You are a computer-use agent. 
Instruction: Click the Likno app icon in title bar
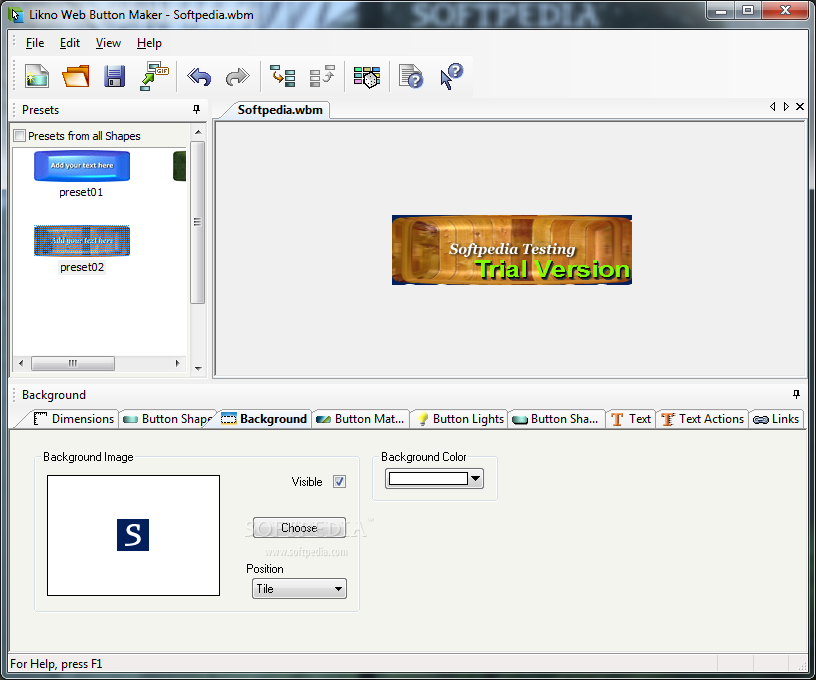(x=16, y=15)
